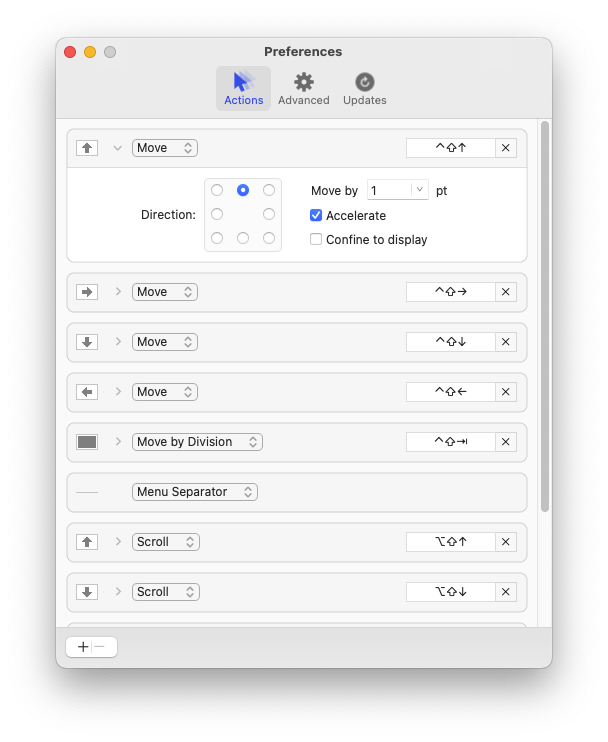Click the up arrow icon of the Scroll action

[87, 542]
